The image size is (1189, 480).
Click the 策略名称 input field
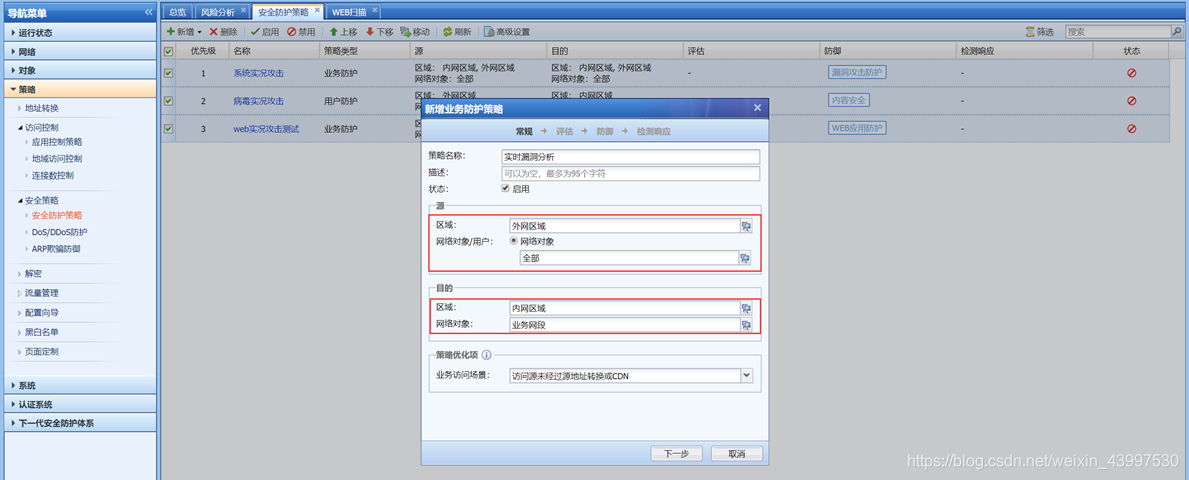630,156
